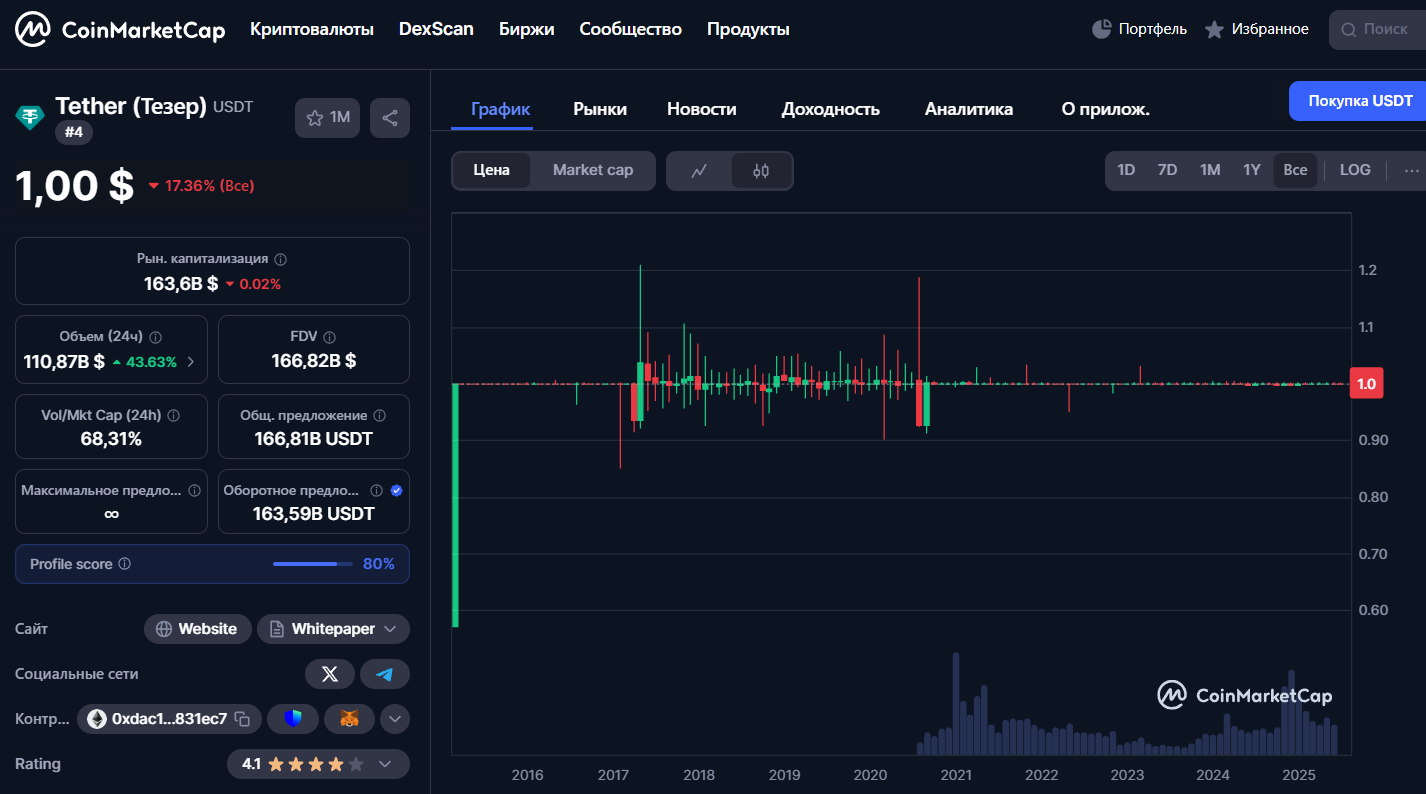The height and width of the screenshot is (794, 1426).
Task: Open the Telegram social link
Action: click(x=385, y=674)
